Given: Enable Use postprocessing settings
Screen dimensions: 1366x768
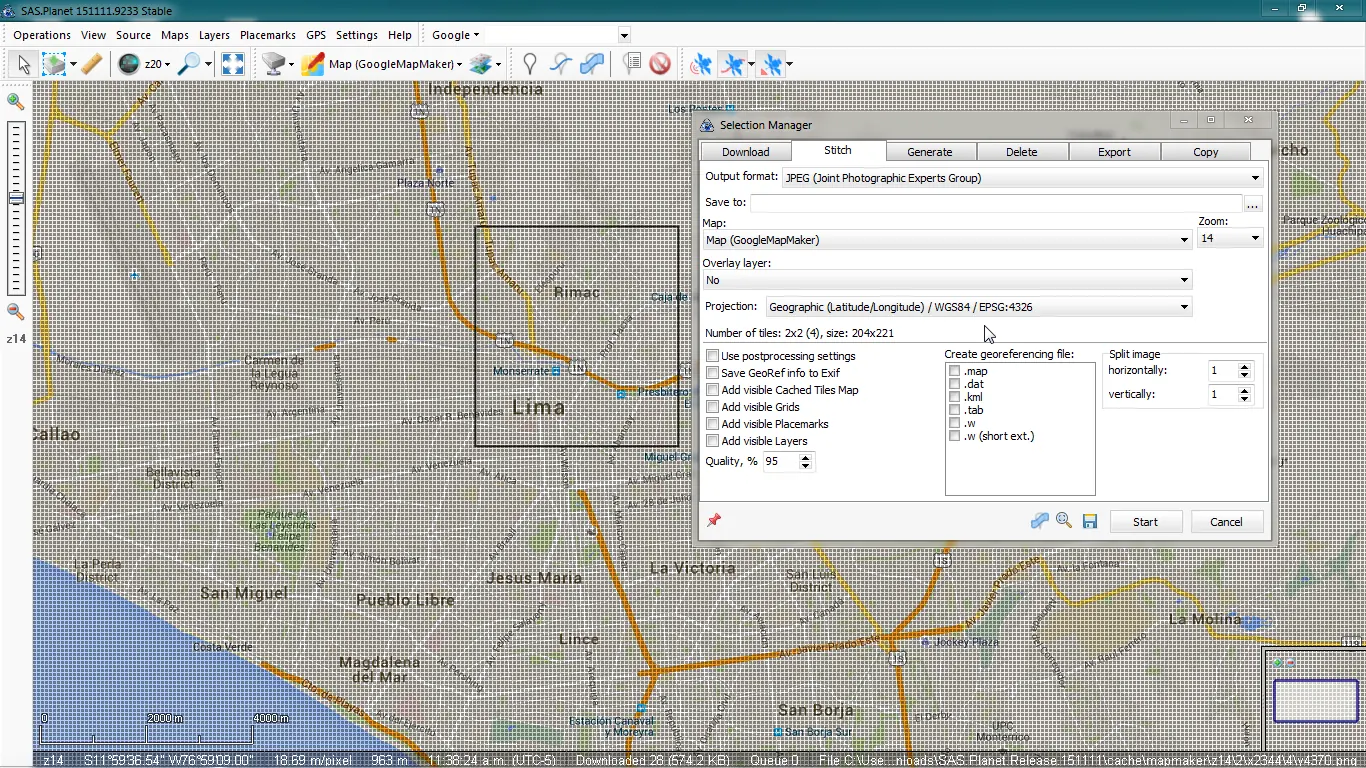Looking at the screenshot, I should click(x=713, y=356).
